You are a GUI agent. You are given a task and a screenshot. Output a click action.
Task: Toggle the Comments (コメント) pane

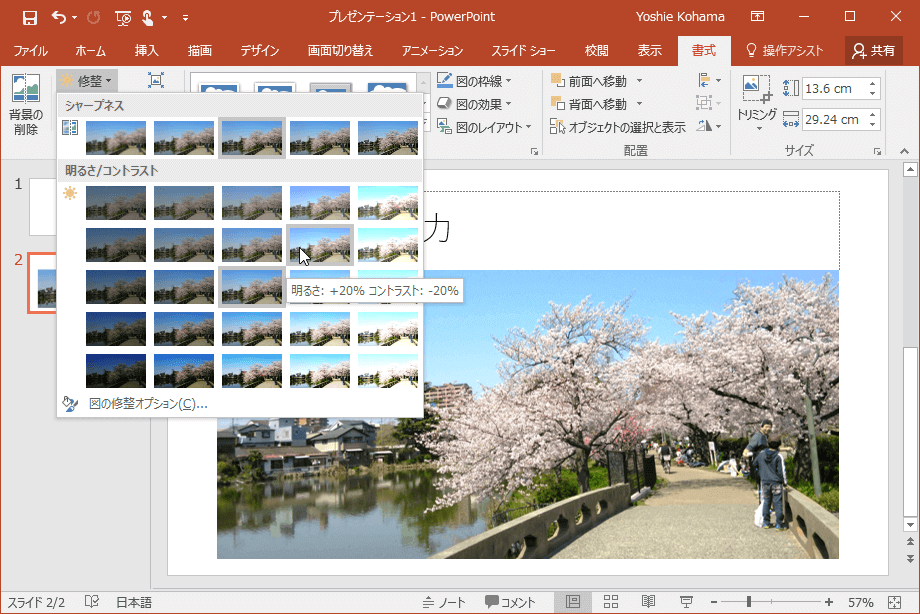511,602
